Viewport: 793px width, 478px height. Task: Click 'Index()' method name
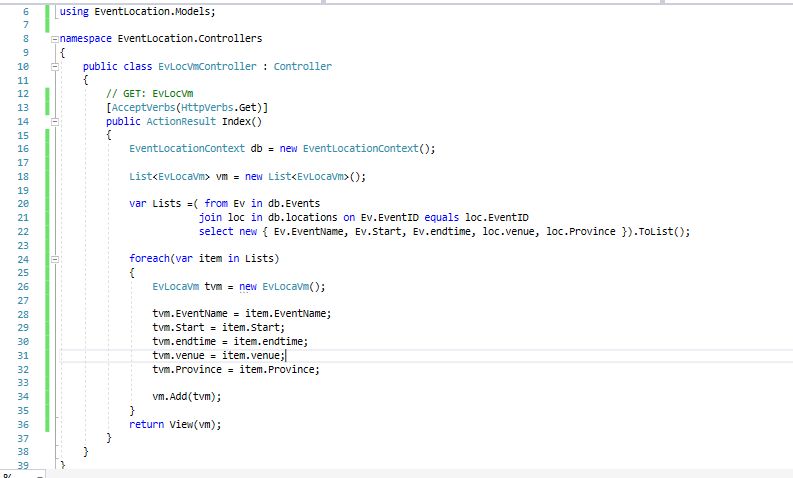(242, 122)
